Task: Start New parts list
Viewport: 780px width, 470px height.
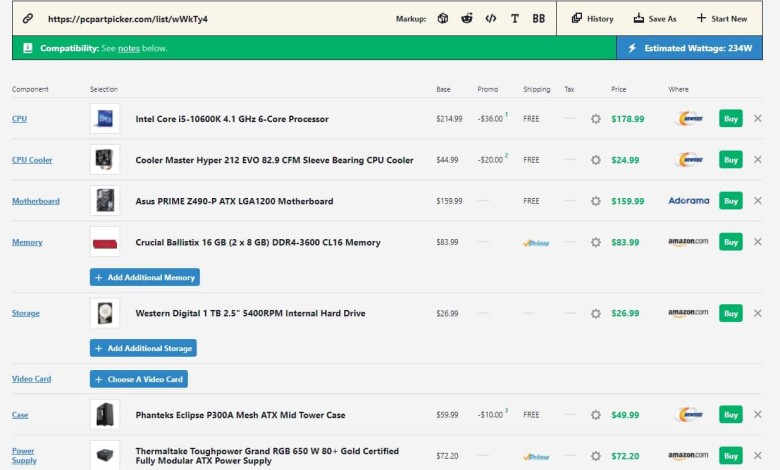Action: click(x=722, y=19)
